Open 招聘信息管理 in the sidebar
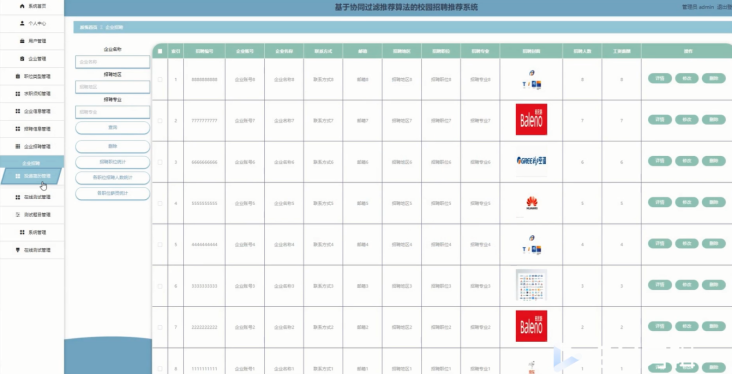 point(32,129)
